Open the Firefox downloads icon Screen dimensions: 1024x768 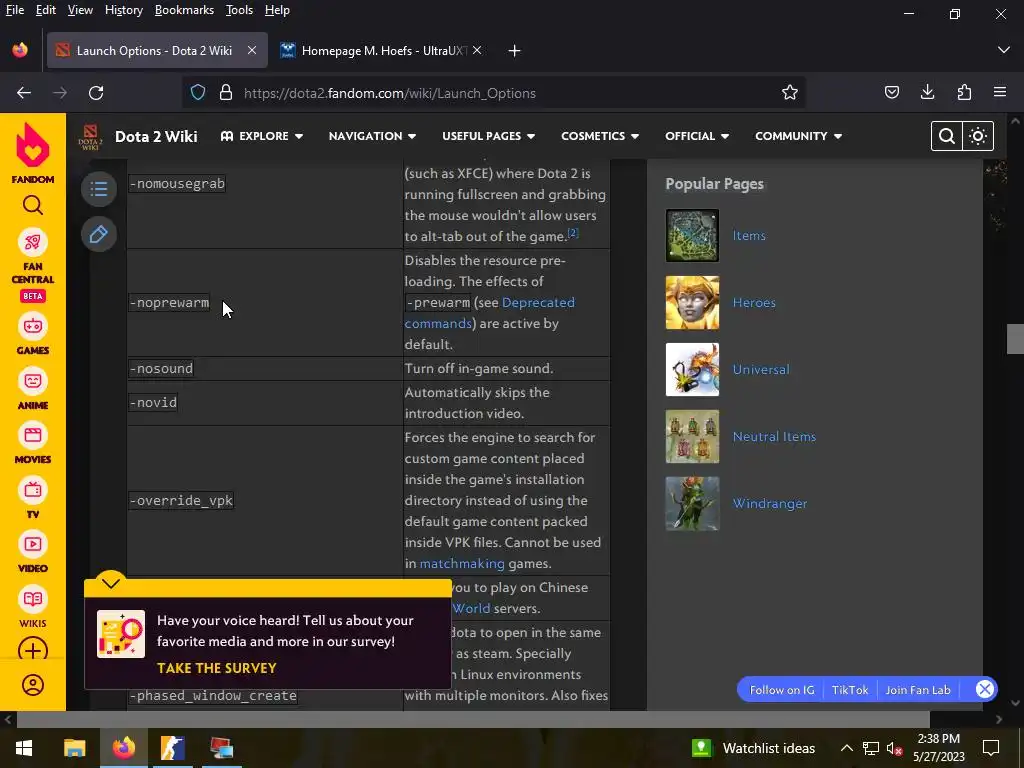click(x=927, y=93)
